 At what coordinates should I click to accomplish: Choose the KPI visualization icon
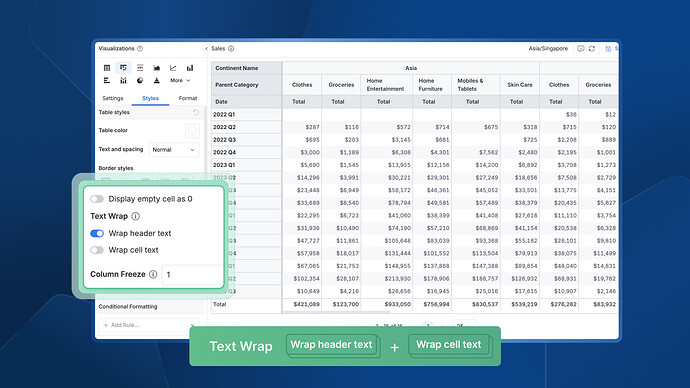coord(140,68)
